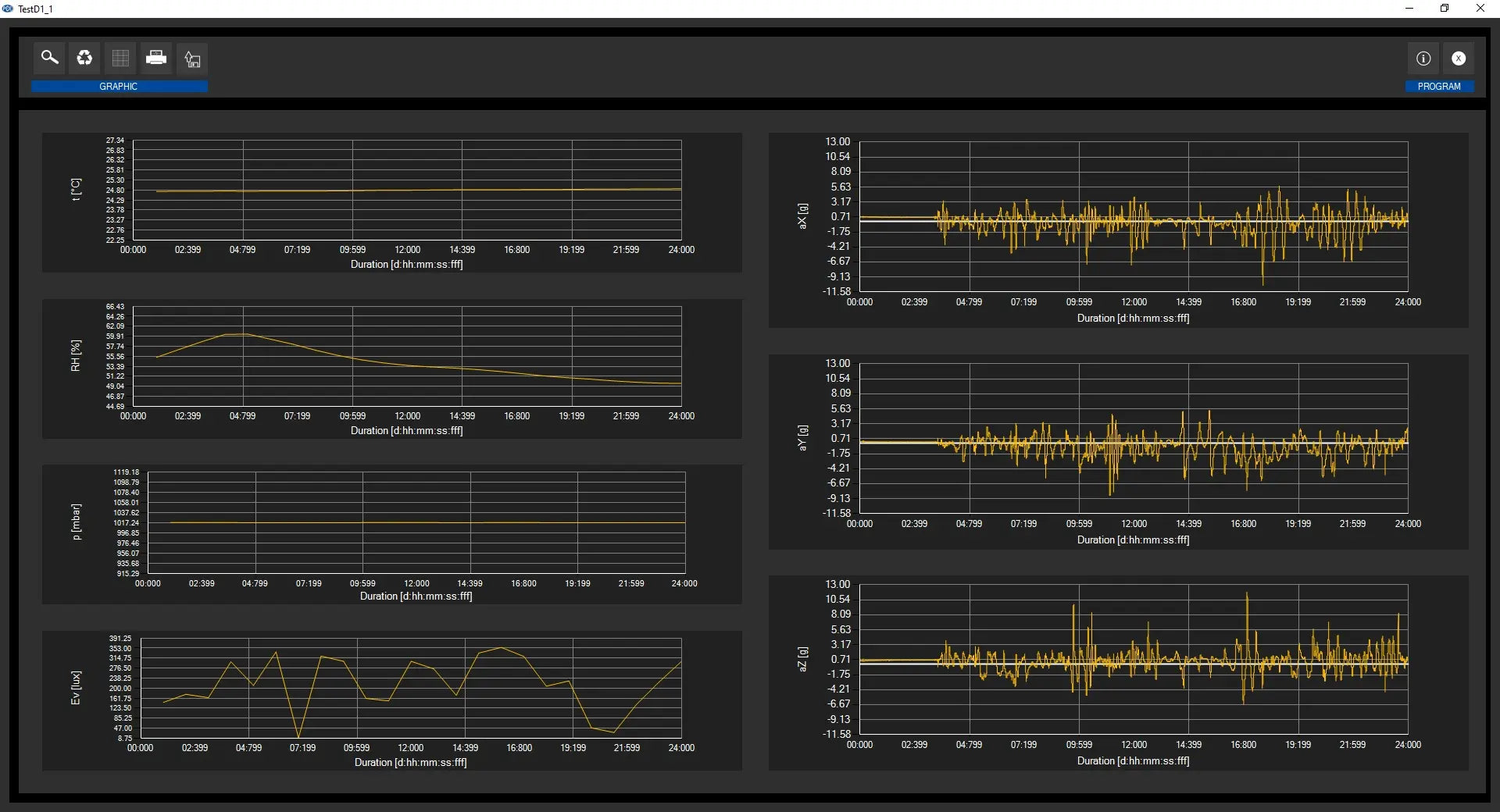
Task: Close the TestD1_1 window
Action: tap(1480, 9)
